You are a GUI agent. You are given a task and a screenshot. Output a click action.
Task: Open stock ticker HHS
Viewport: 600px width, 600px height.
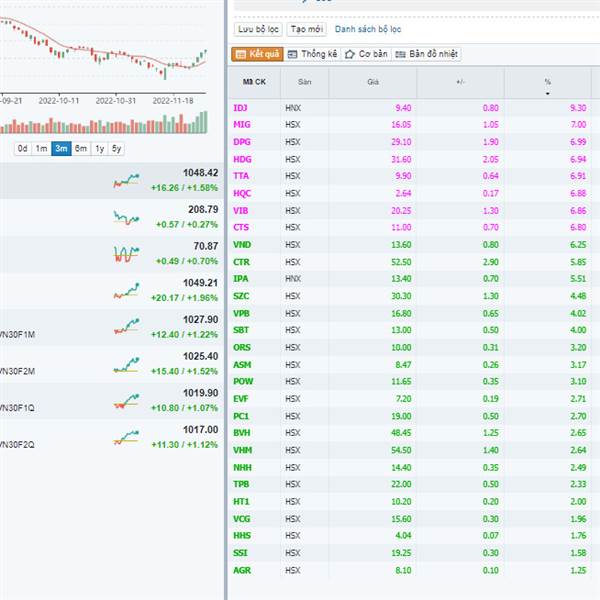242,536
